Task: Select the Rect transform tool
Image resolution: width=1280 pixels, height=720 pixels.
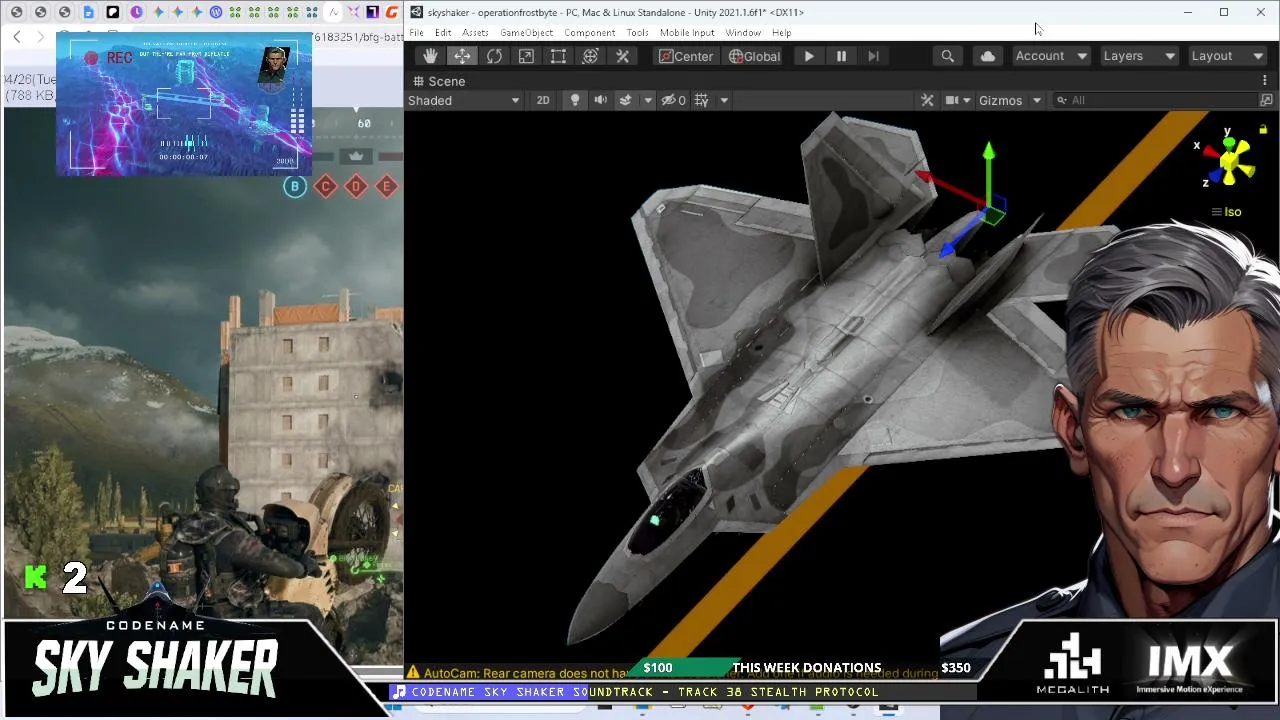Action: (x=558, y=56)
